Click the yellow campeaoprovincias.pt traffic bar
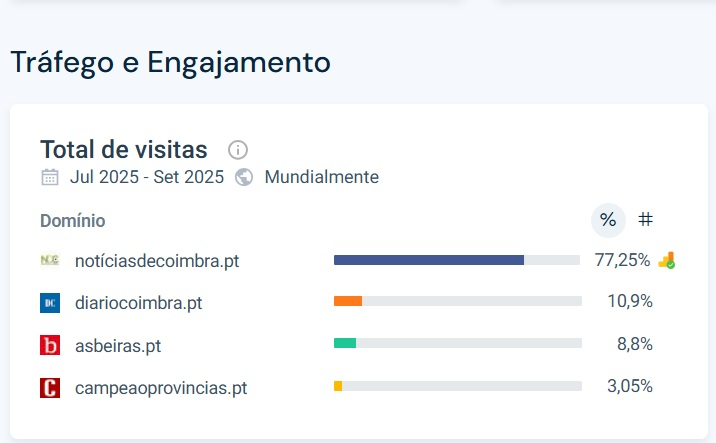716x443 pixels. [x=338, y=386]
